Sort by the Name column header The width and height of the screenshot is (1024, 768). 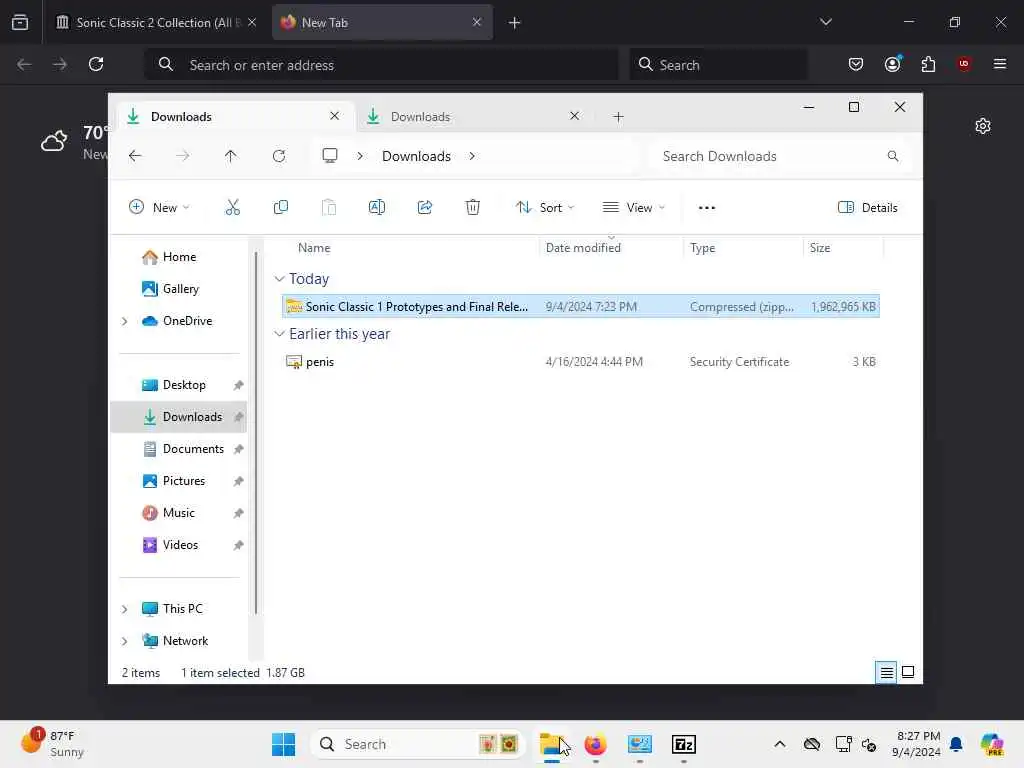click(314, 248)
